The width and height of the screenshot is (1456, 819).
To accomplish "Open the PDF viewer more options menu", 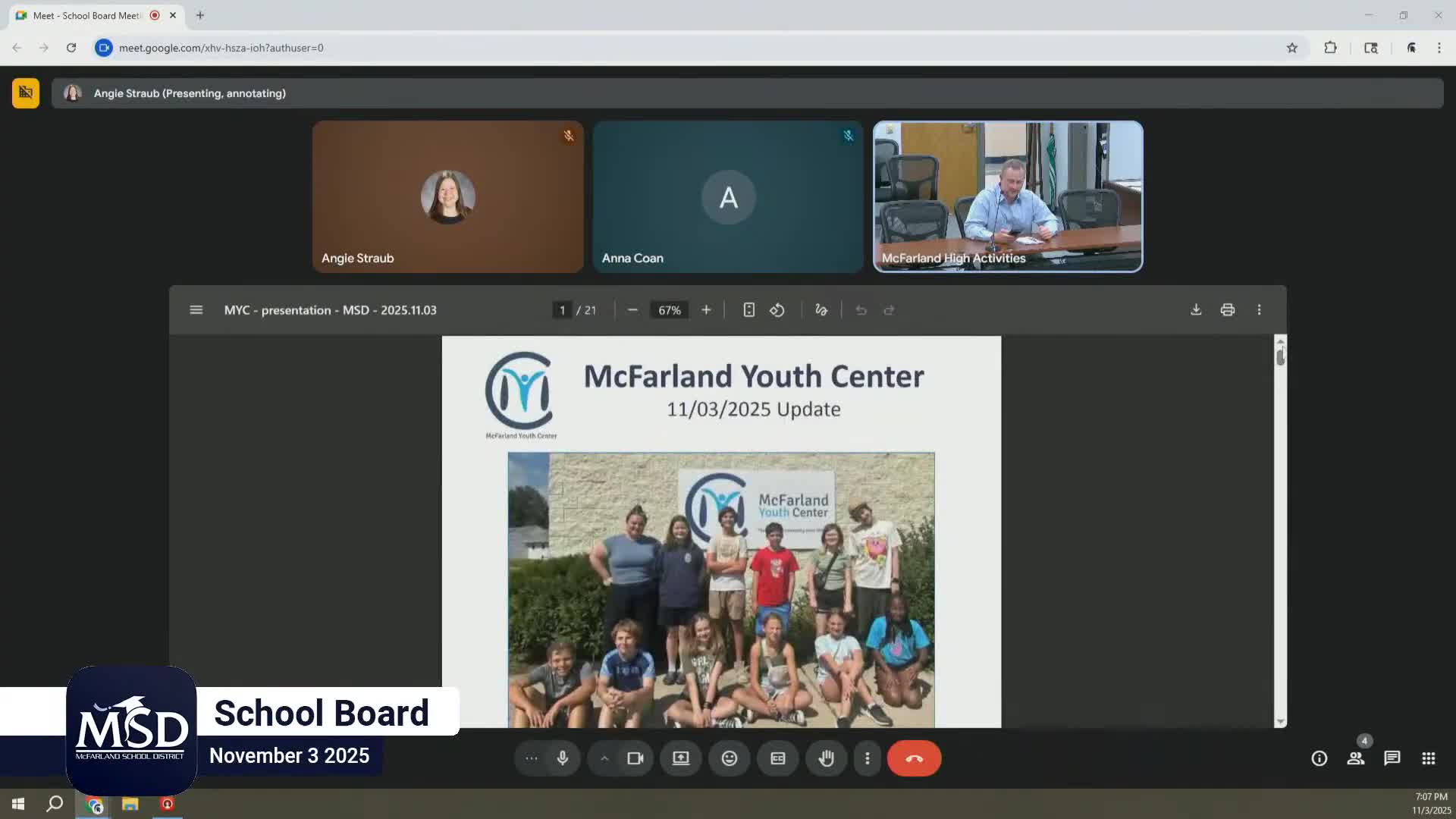I will pos(1259,309).
